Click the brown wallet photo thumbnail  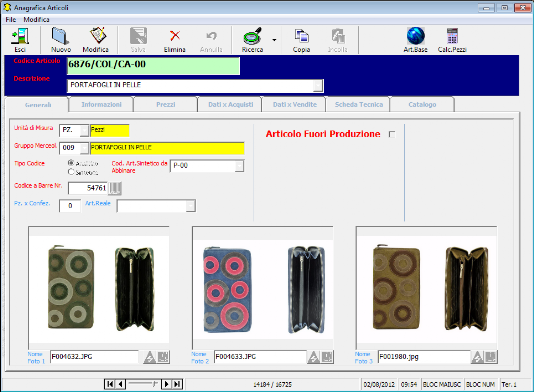click(426, 288)
